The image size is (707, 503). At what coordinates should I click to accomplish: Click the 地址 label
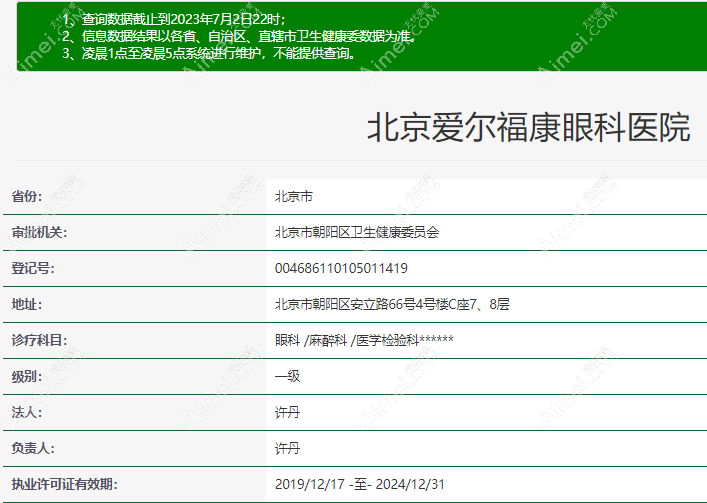click(27, 305)
